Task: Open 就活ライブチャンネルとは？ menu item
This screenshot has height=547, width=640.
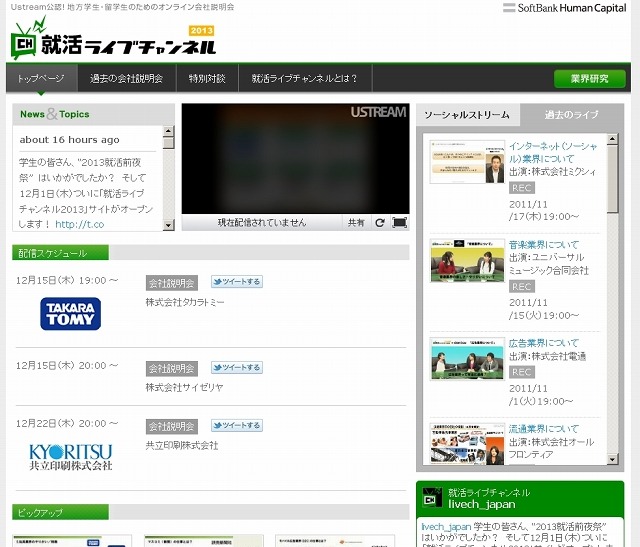Action: 304,78
